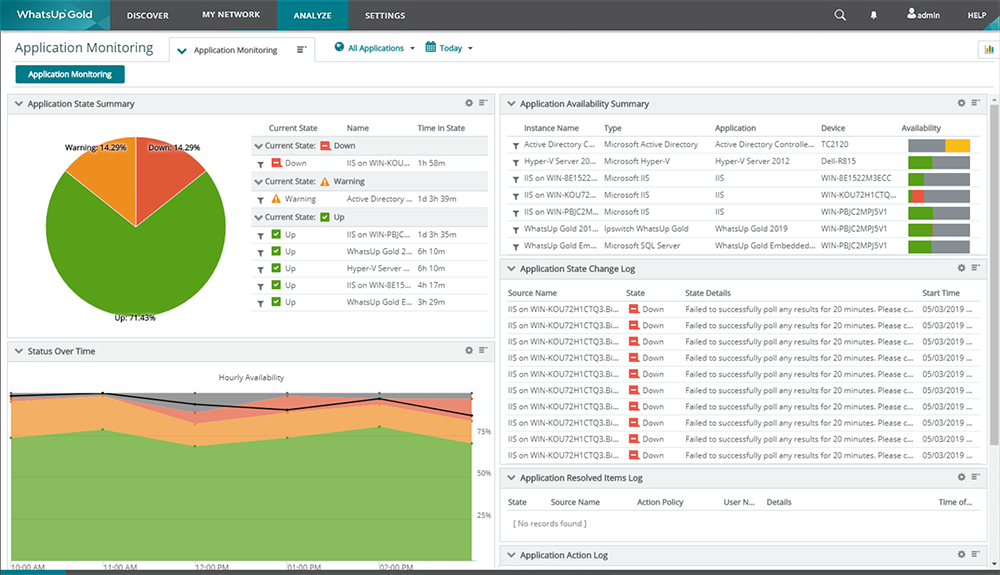Go to the MY NETWORK menu
The height and width of the screenshot is (575, 1000).
pyautogui.click(x=231, y=15)
